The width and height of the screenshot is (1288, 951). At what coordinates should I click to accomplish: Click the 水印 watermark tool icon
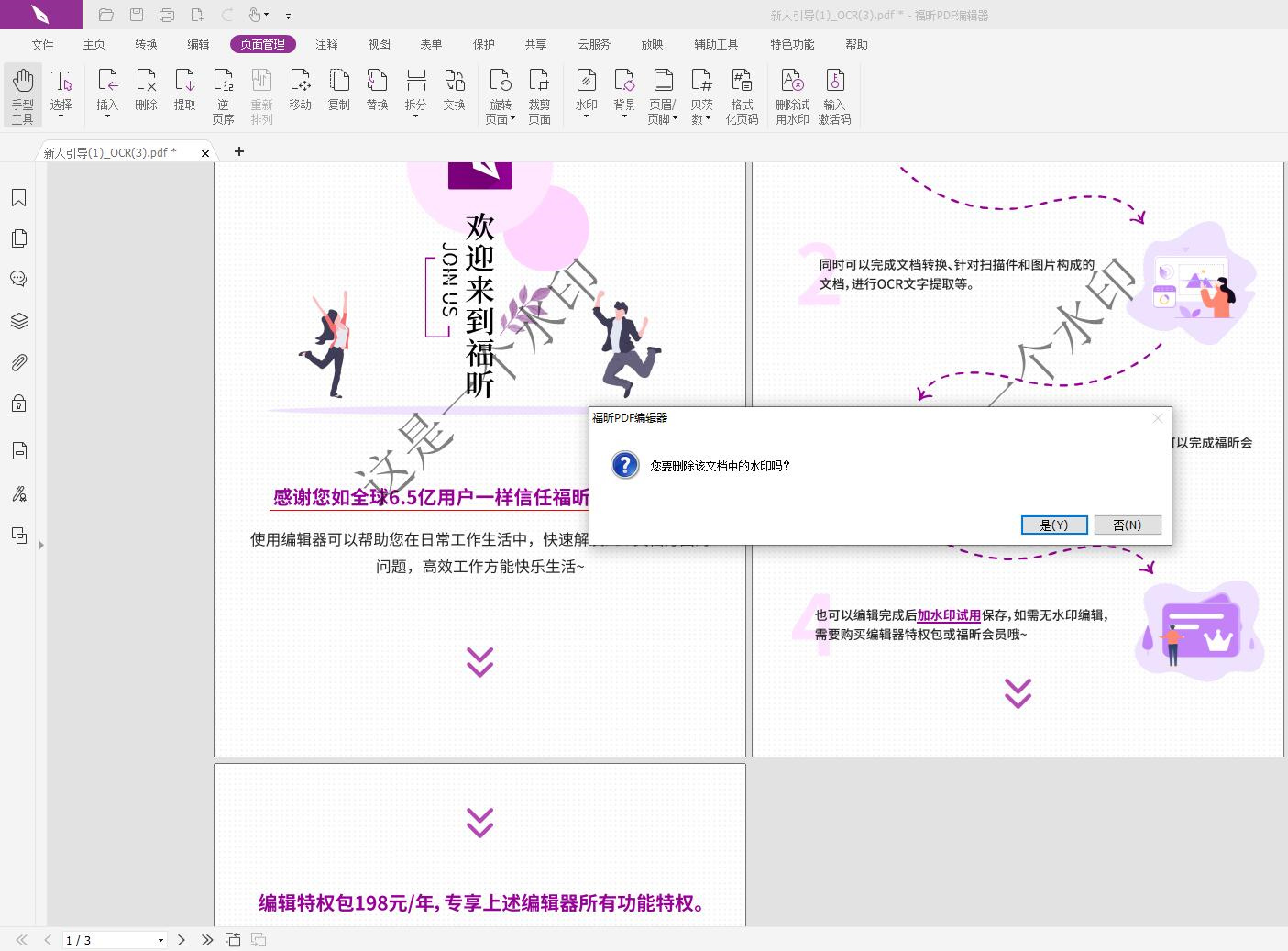(586, 87)
